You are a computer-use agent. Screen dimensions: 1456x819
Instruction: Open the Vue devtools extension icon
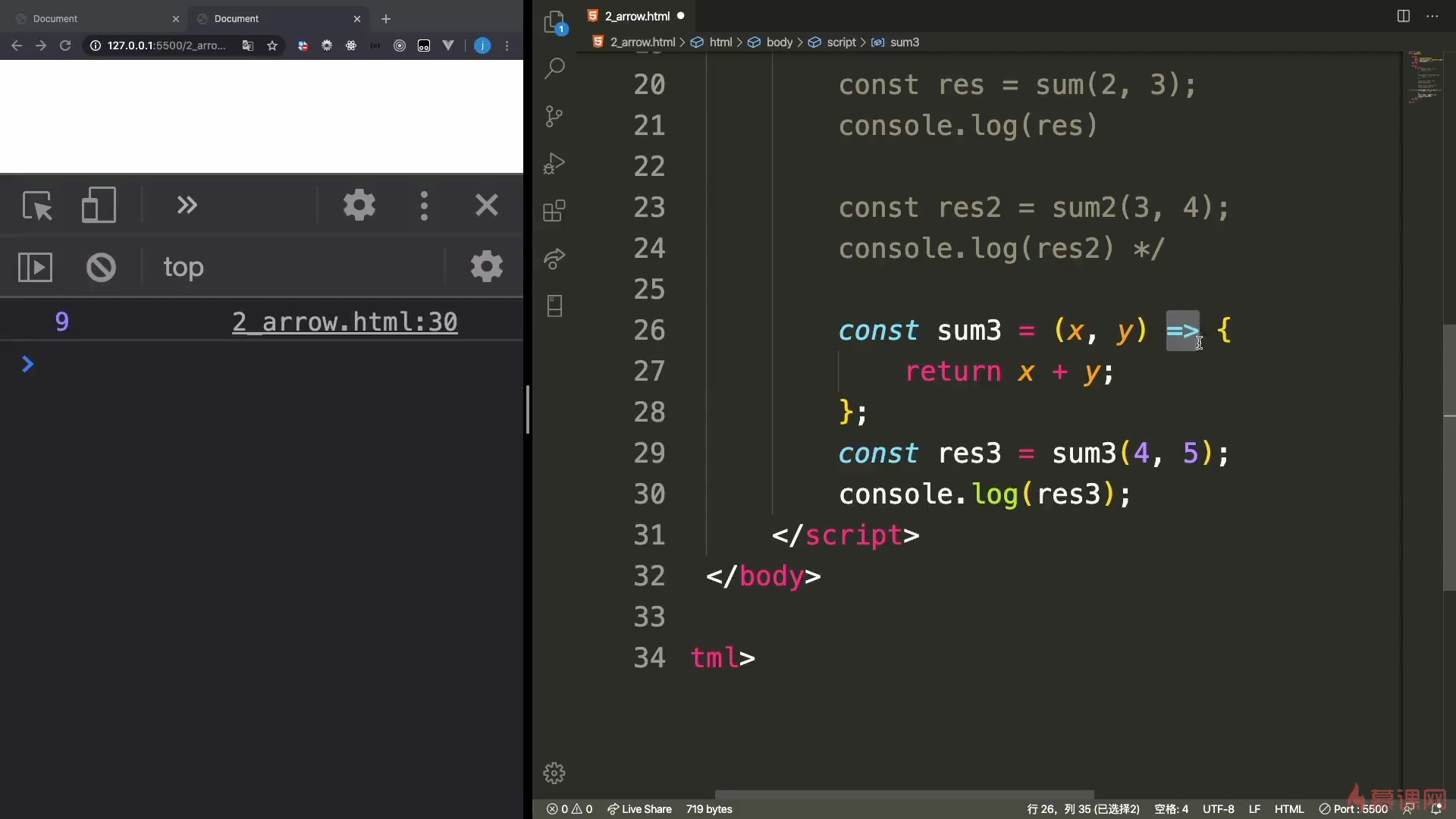tap(448, 45)
